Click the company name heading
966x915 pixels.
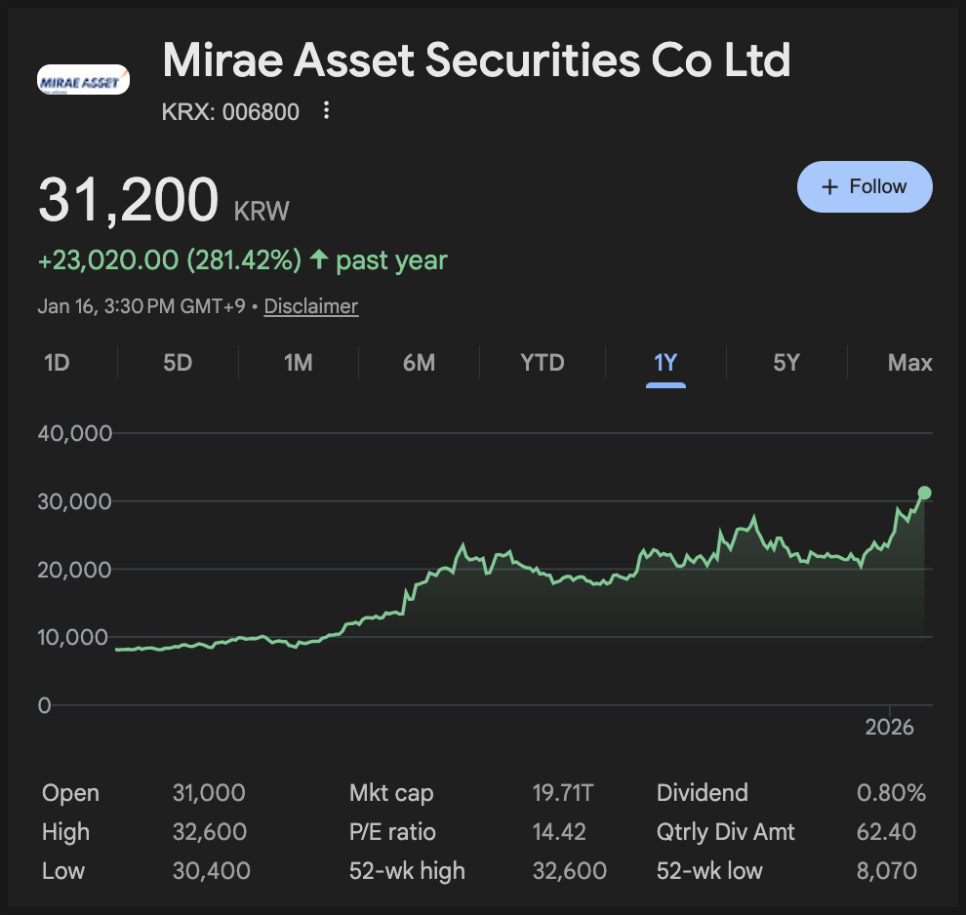[x=476, y=60]
